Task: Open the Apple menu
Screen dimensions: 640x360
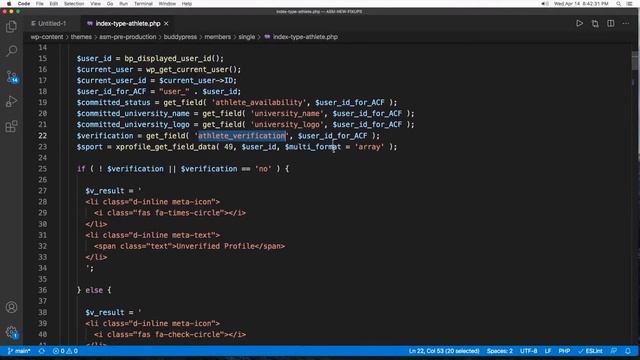Action: 9,4
